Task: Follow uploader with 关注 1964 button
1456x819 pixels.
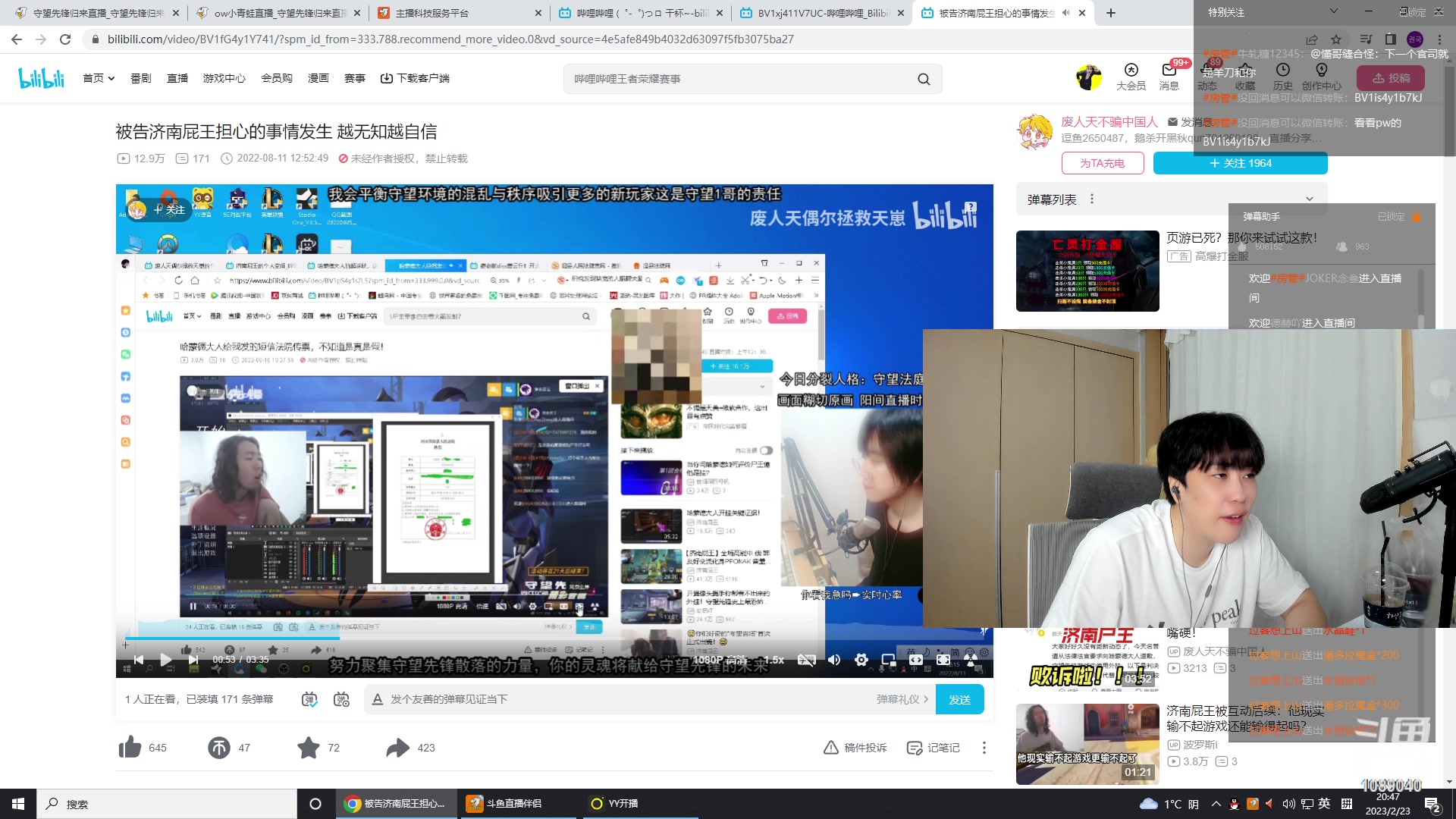Action: coord(1240,163)
